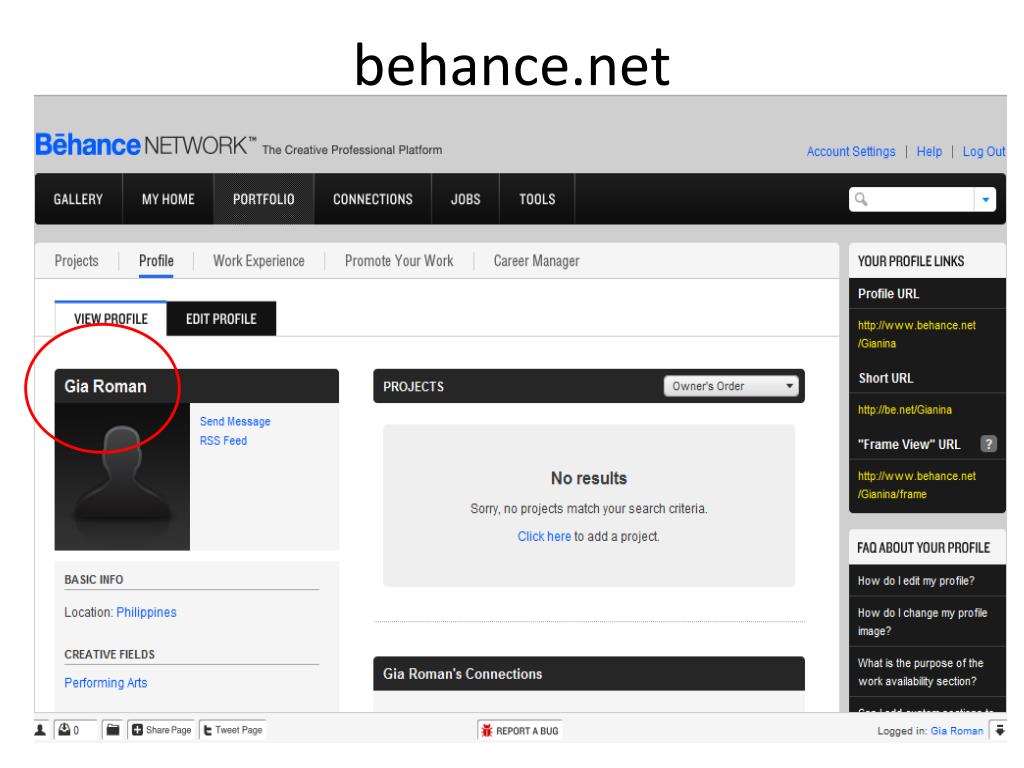Open the Jobs section
Screen dimensions: 1024x768
(x=466, y=199)
